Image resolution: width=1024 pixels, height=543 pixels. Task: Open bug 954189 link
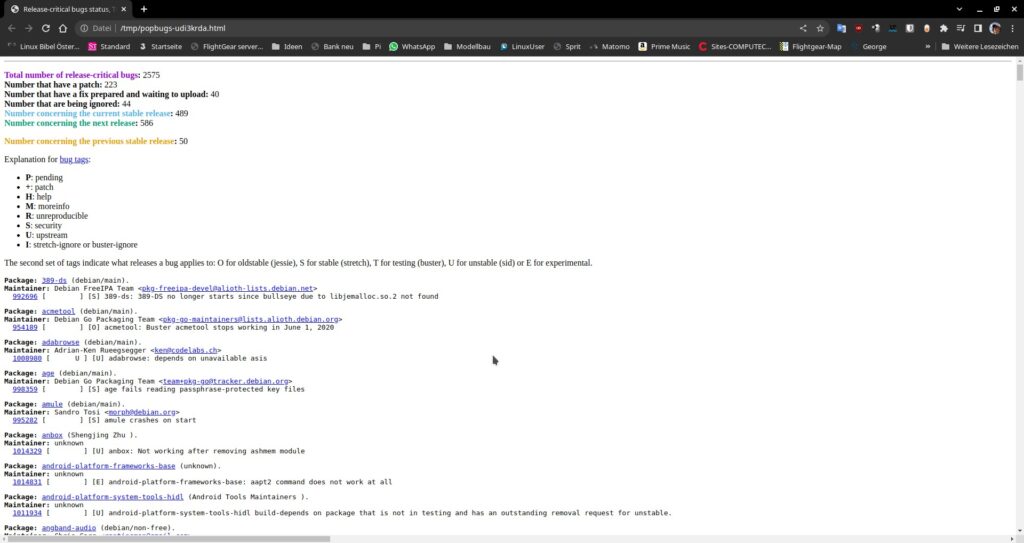click(25, 327)
